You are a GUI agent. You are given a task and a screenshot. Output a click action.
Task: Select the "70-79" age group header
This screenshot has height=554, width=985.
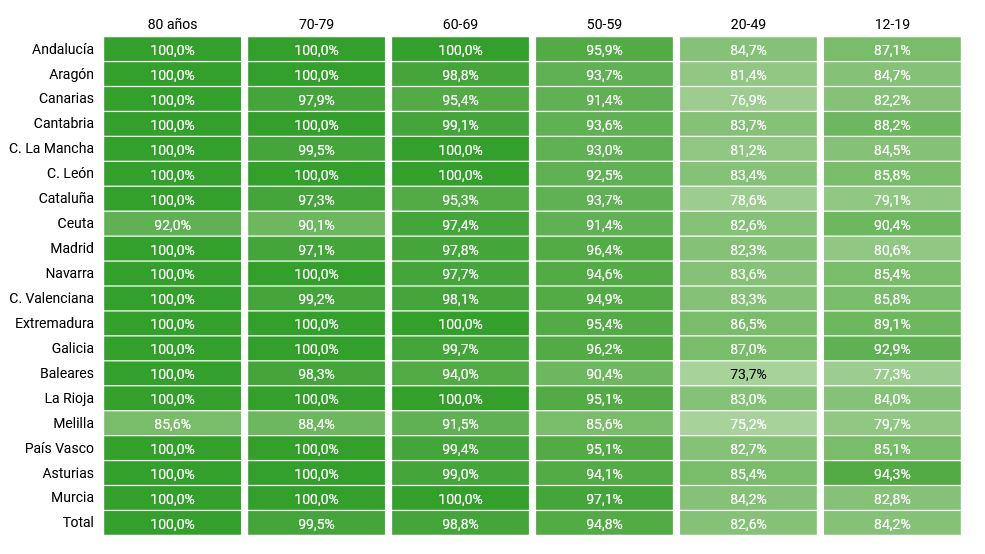coord(316,23)
